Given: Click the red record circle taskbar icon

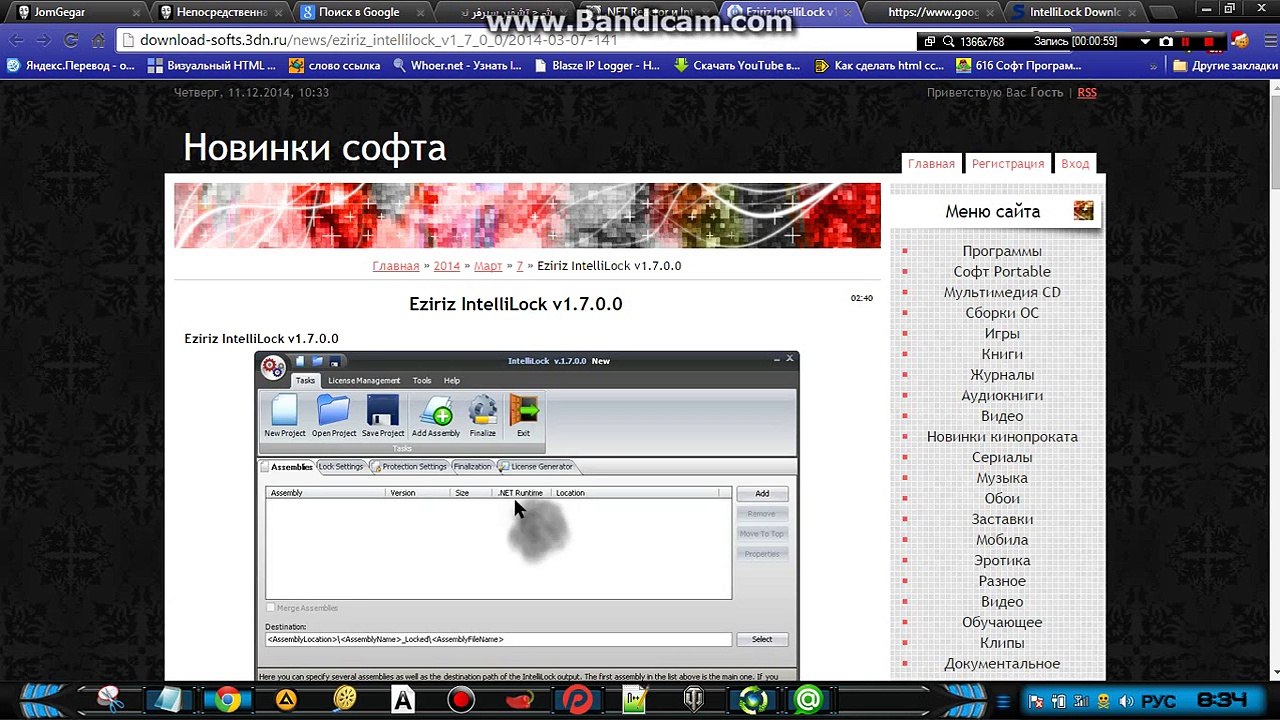Looking at the screenshot, I should coord(461,700).
